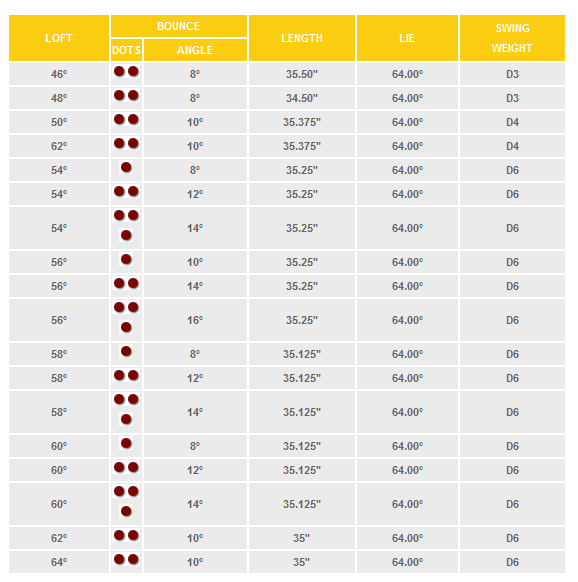Select the BOUNCE header cell

pyautogui.click(x=179, y=26)
